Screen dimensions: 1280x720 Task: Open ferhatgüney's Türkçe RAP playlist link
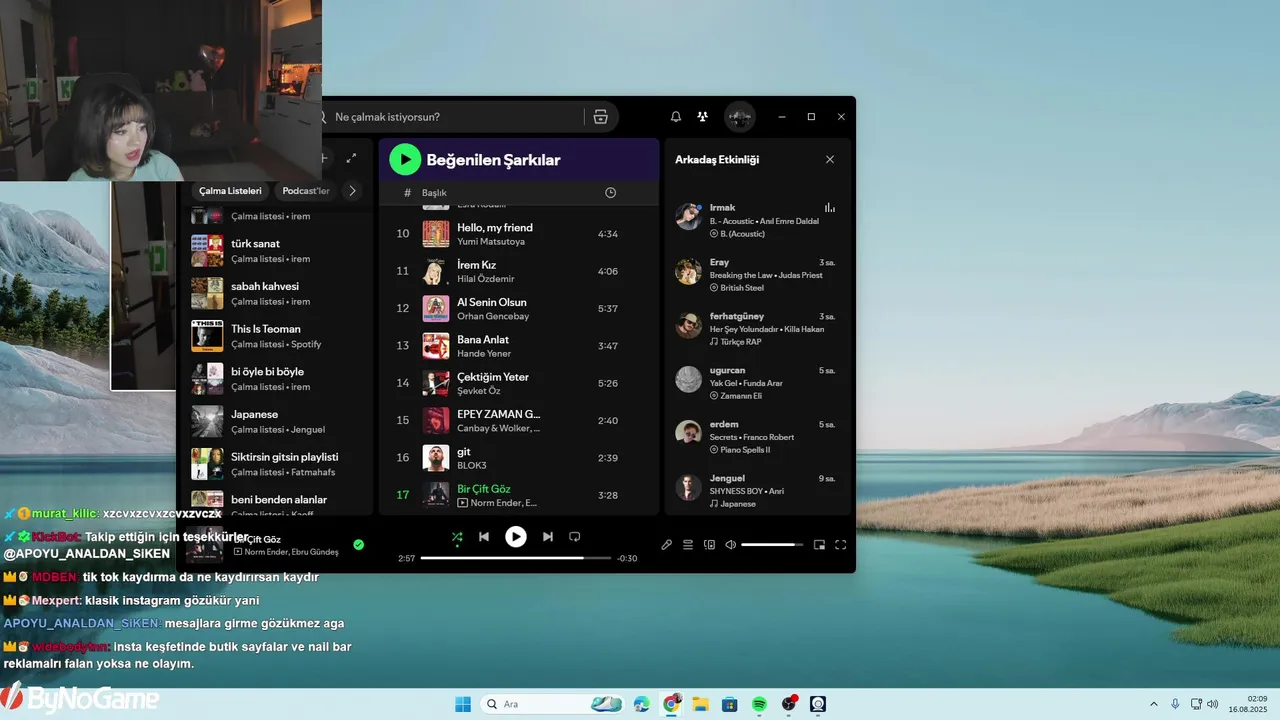[741, 342]
